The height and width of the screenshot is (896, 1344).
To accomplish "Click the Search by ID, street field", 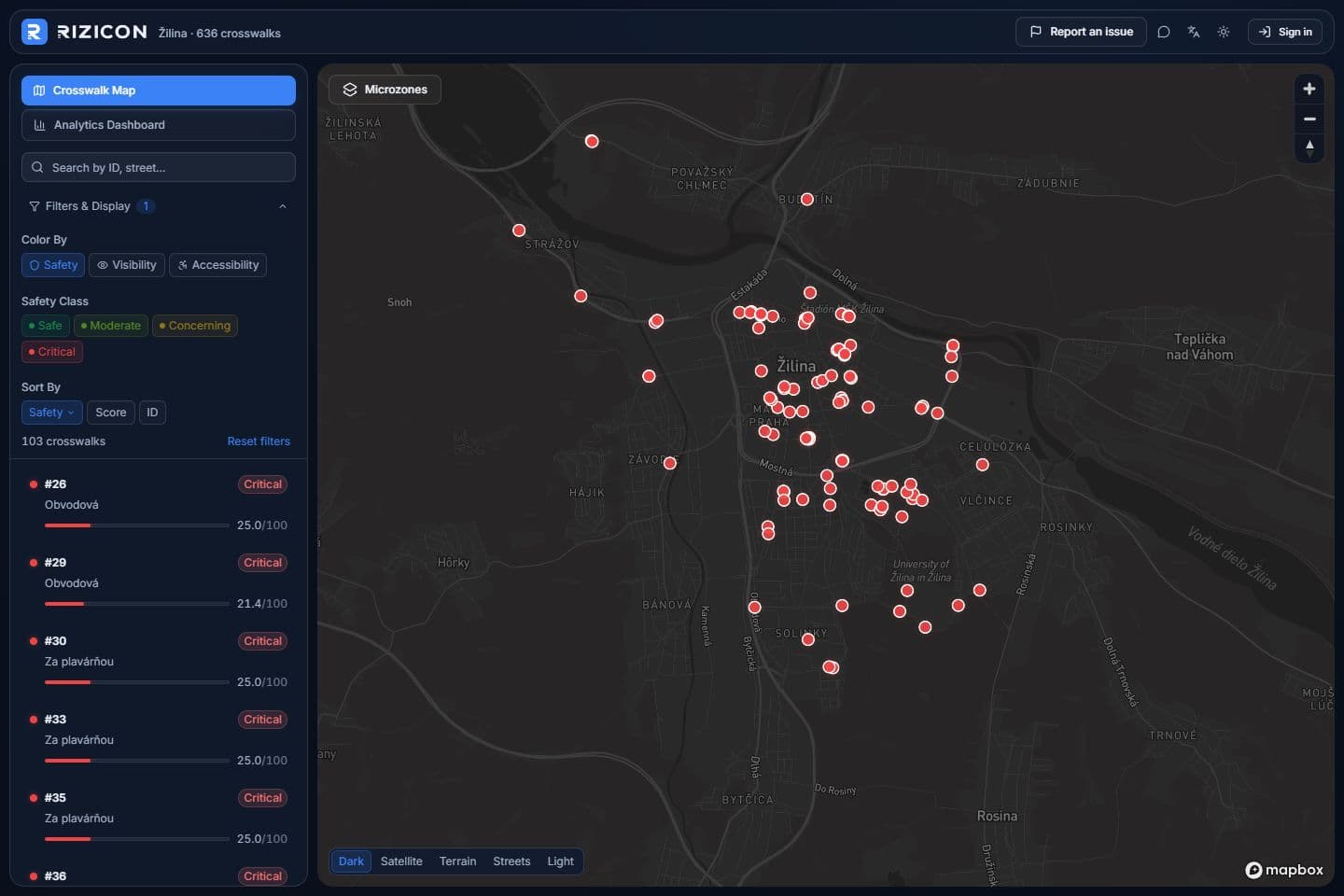I will point(159,168).
